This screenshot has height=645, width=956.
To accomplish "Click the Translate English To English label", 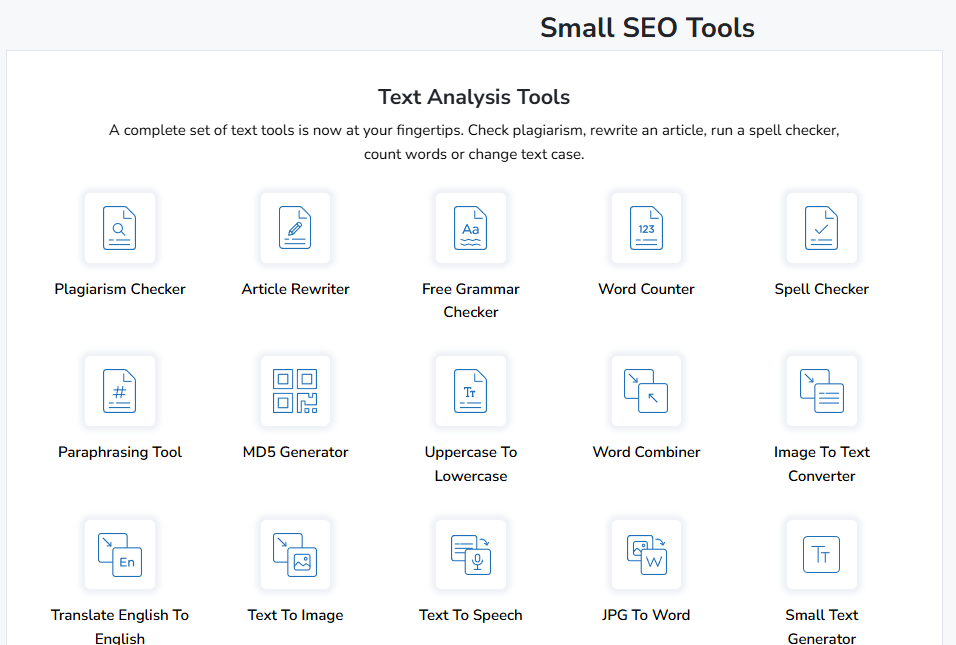I will click(x=120, y=625).
